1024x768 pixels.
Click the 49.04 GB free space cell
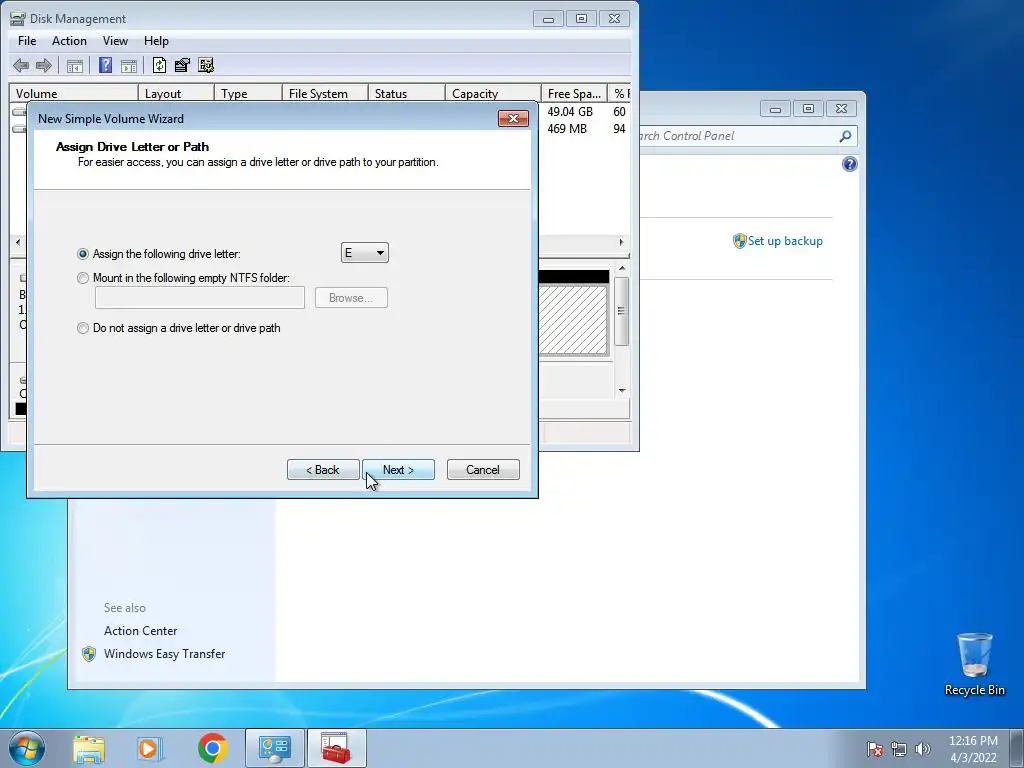[569, 112]
